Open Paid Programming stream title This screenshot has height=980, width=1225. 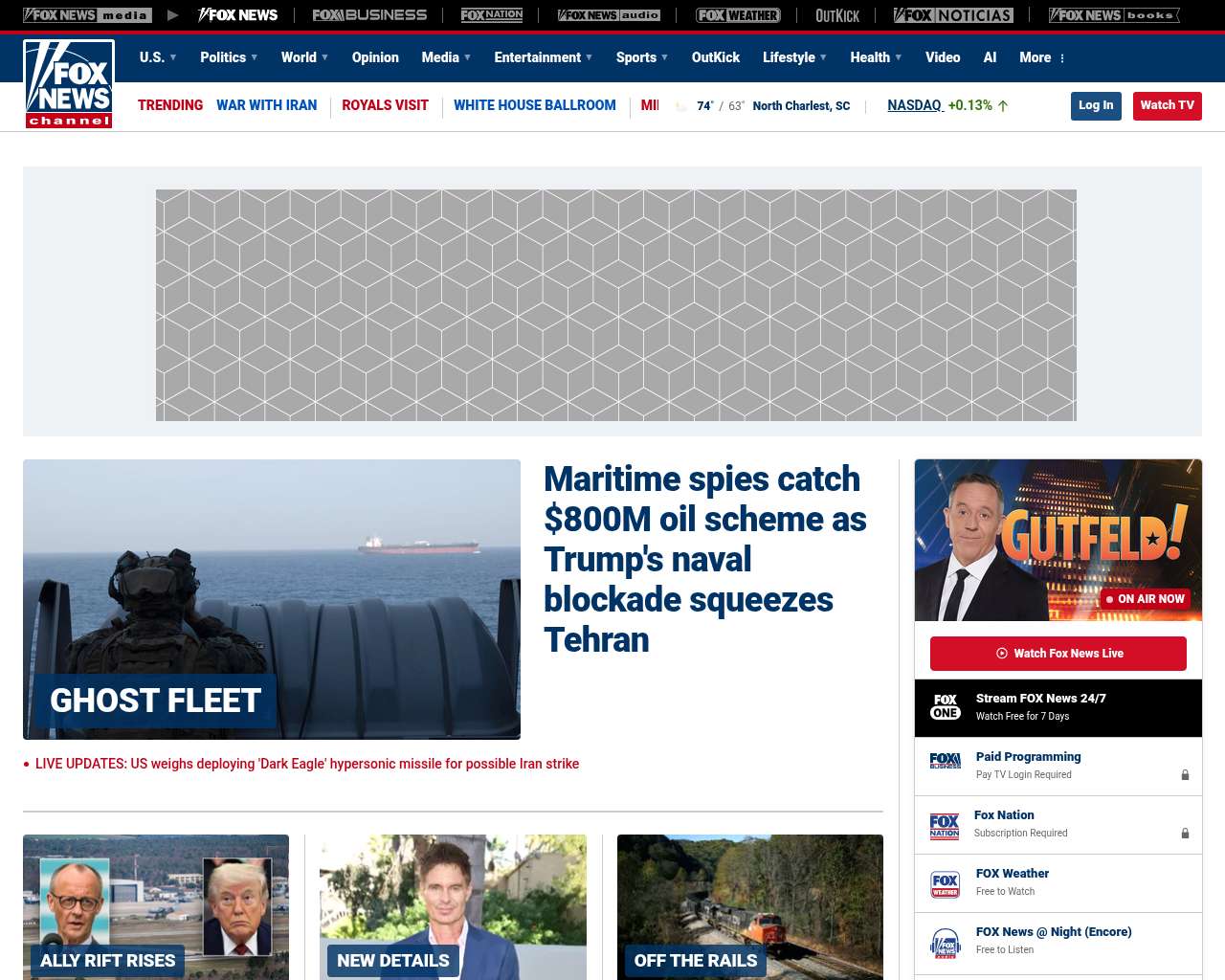pos(1028,757)
